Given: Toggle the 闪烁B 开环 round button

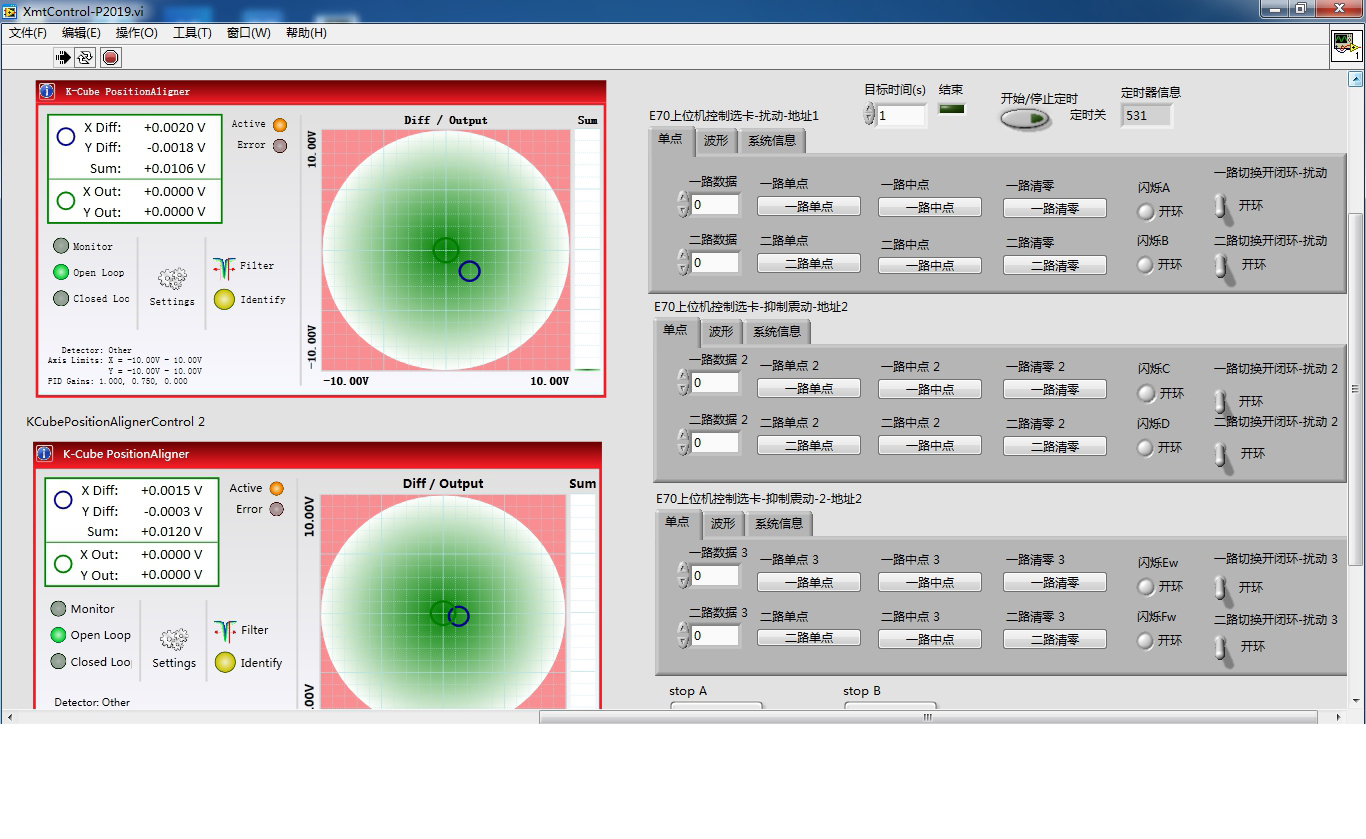Looking at the screenshot, I should (1146, 265).
